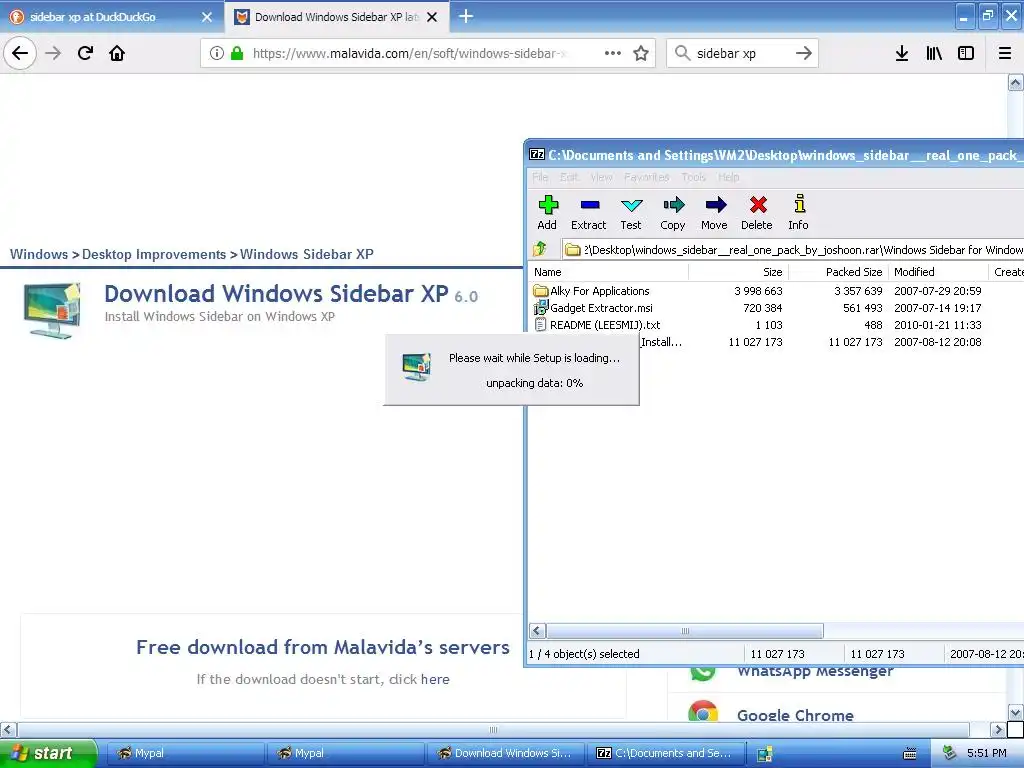Click the search go arrow beside sidebar xp
The image size is (1024, 768).
804,53
